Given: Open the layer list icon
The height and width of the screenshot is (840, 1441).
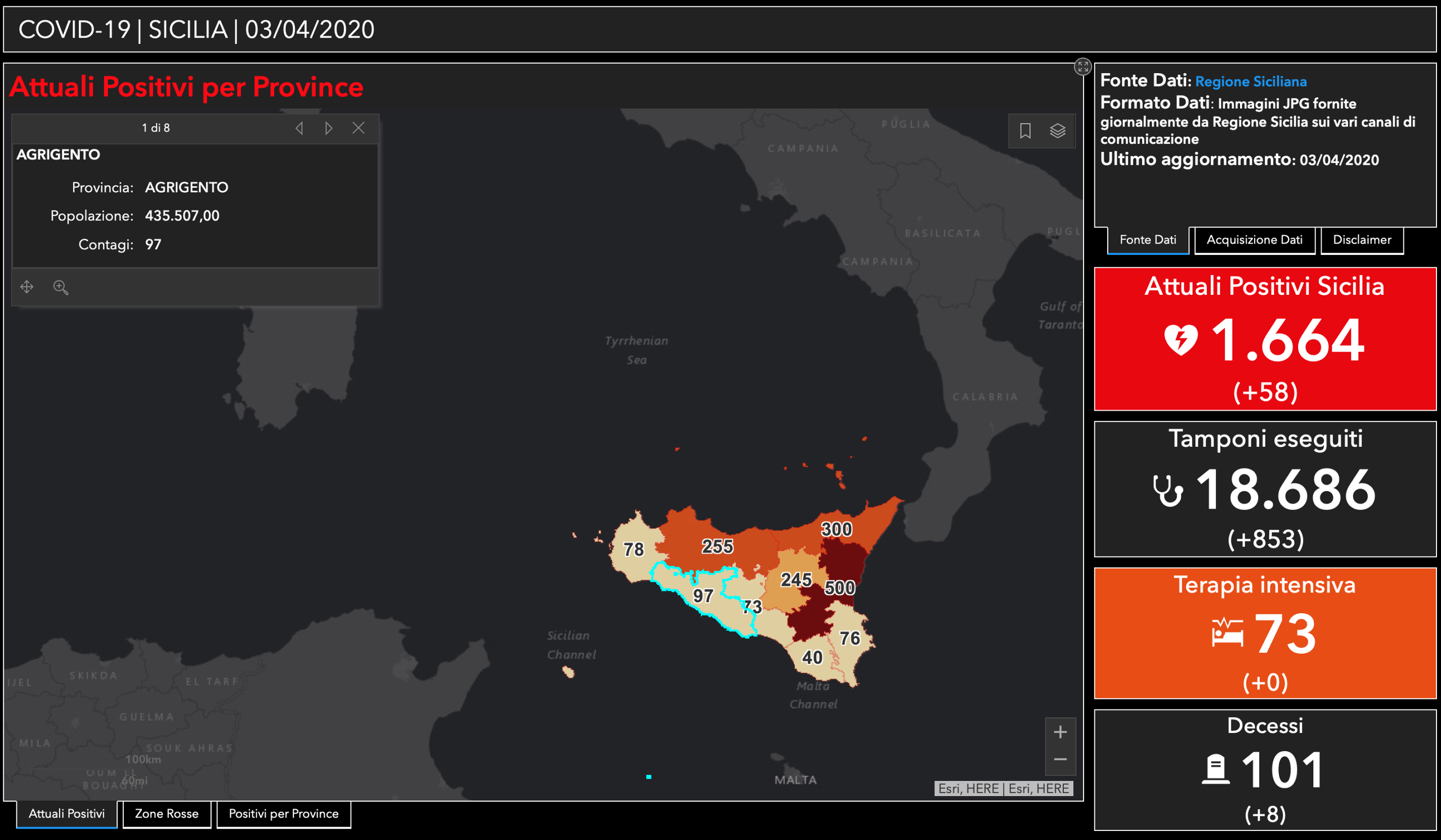Looking at the screenshot, I should tap(1057, 131).
